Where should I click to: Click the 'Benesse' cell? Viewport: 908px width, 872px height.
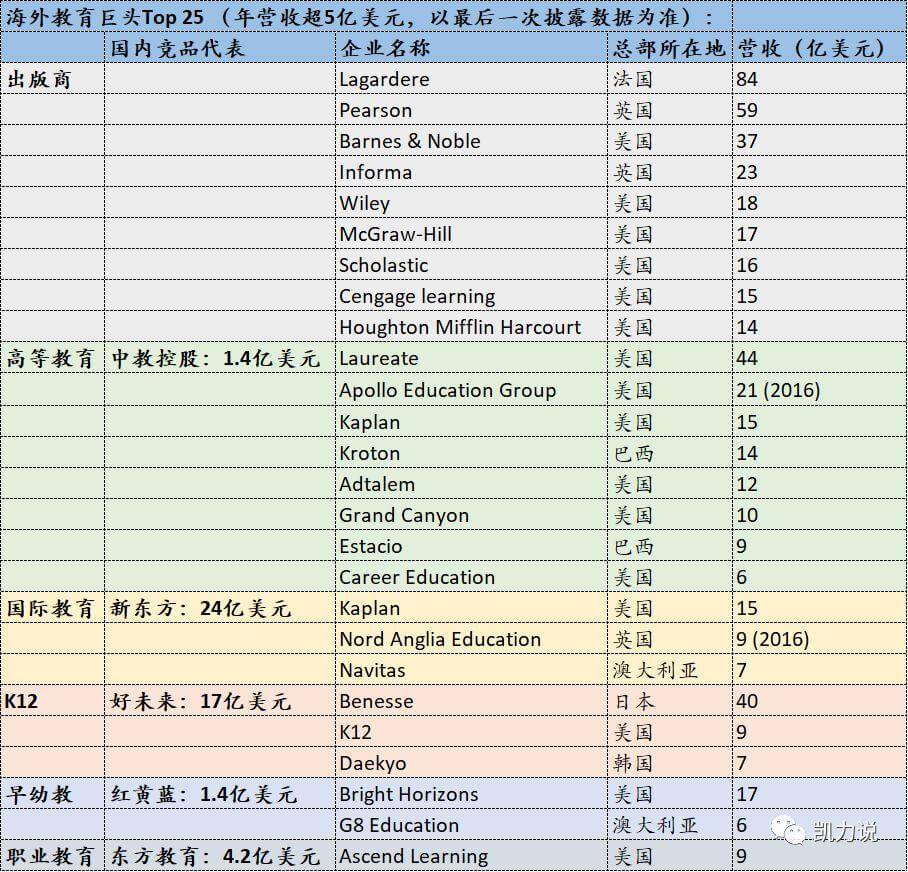(x=471, y=701)
